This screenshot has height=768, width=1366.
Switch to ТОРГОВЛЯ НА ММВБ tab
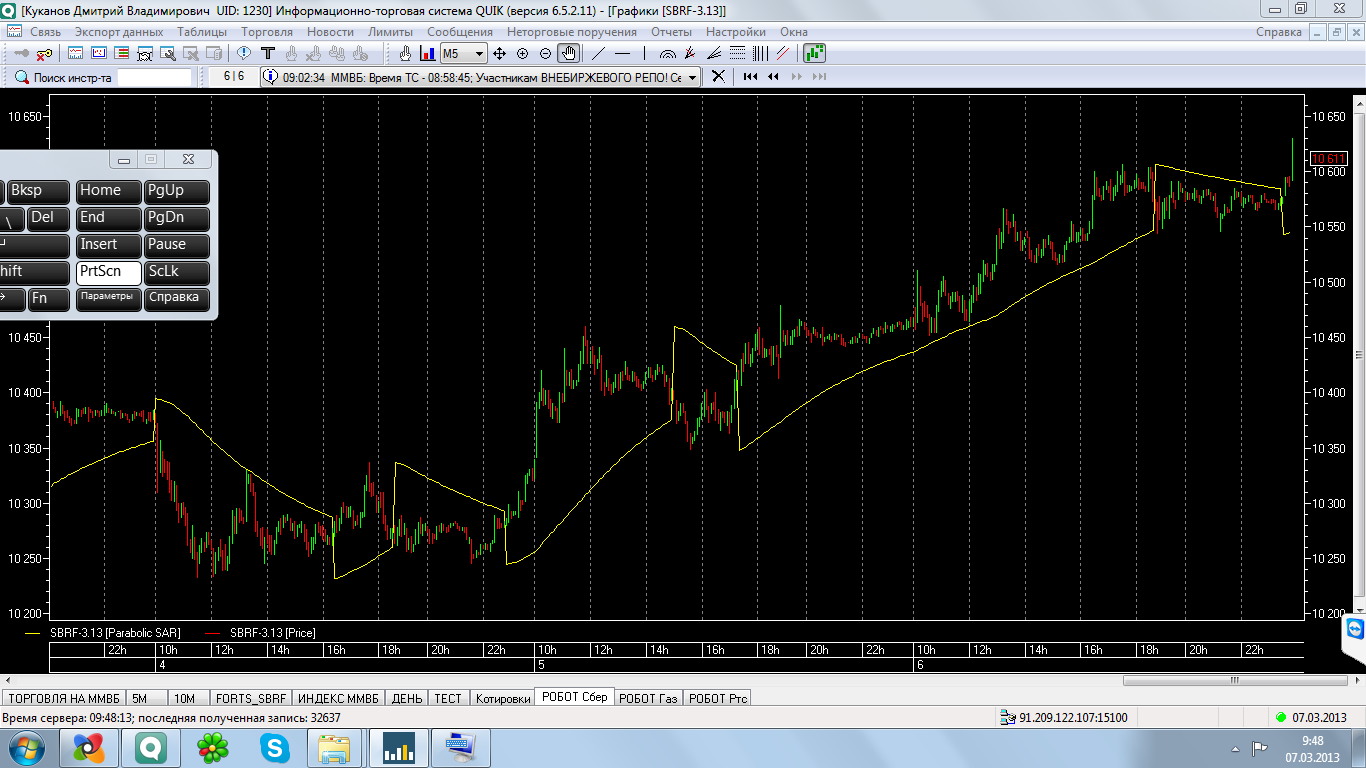click(x=64, y=698)
